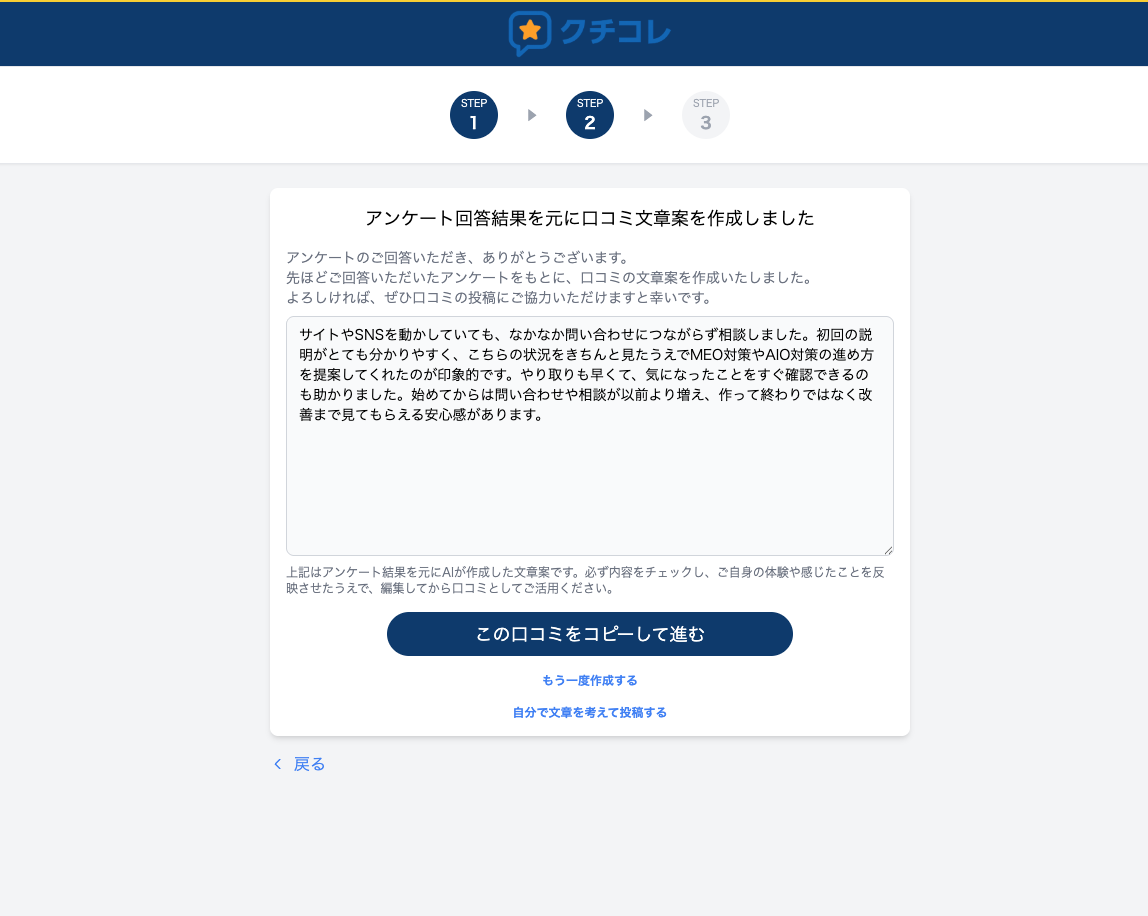Select the STEP 2 circle
1148x916 pixels.
(x=589, y=115)
